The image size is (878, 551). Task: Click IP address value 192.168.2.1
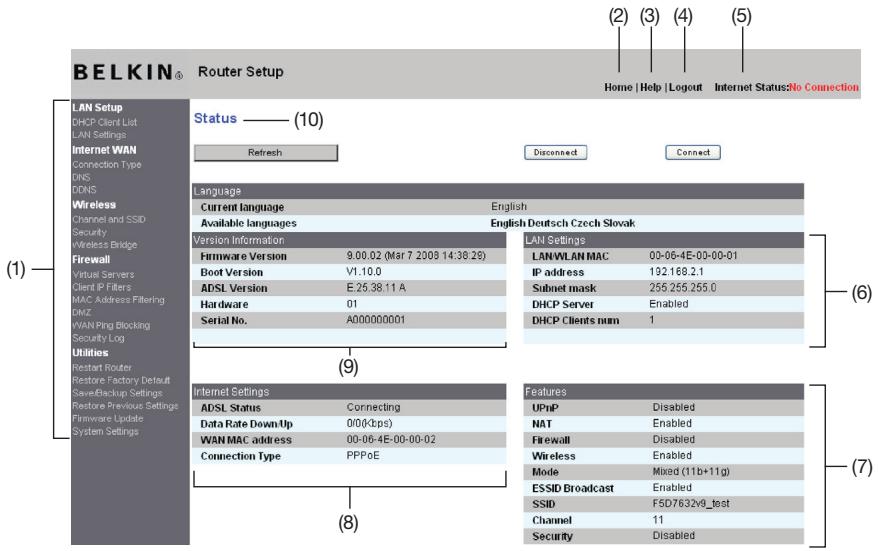(676, 272)
